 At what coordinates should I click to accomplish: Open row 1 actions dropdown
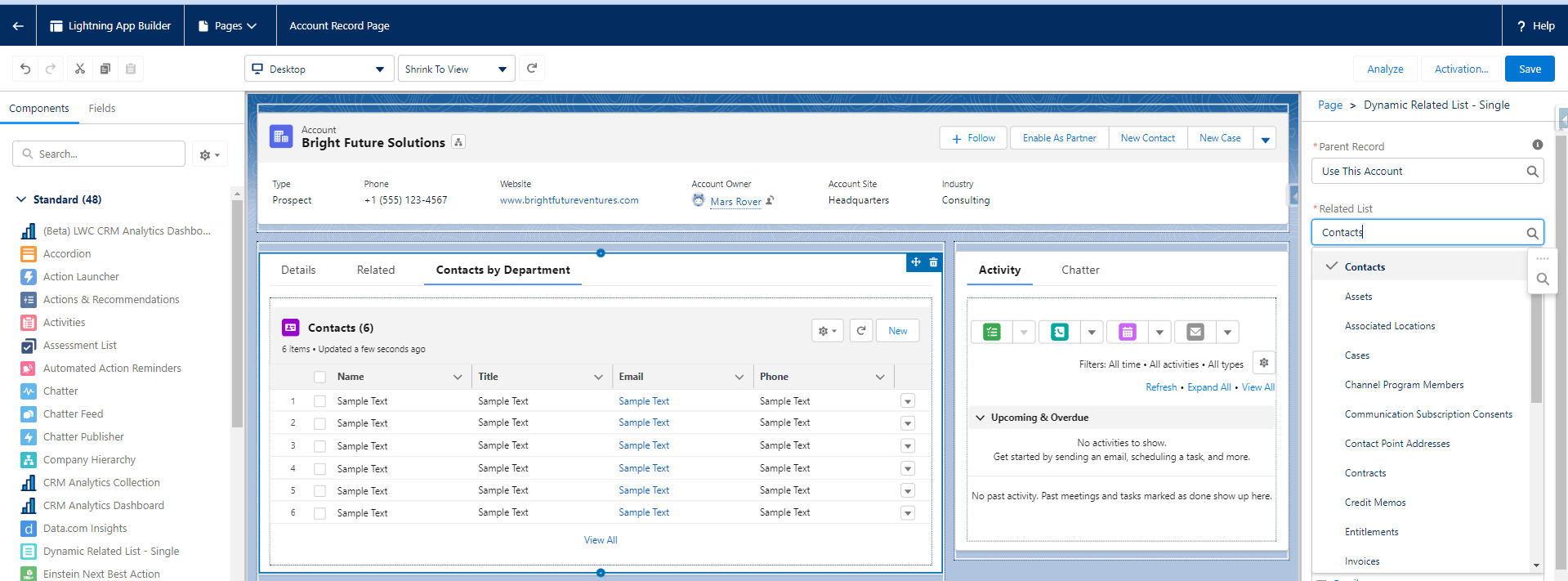(908, 401)
